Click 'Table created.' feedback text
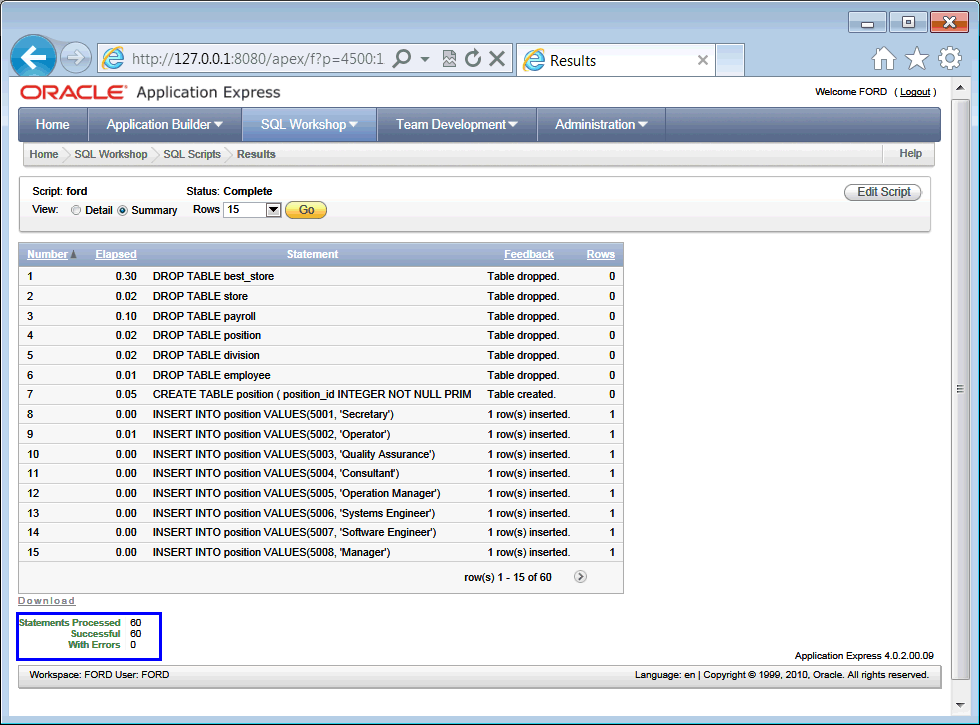This screenshot has width=980, height=725. click(521, 394)
